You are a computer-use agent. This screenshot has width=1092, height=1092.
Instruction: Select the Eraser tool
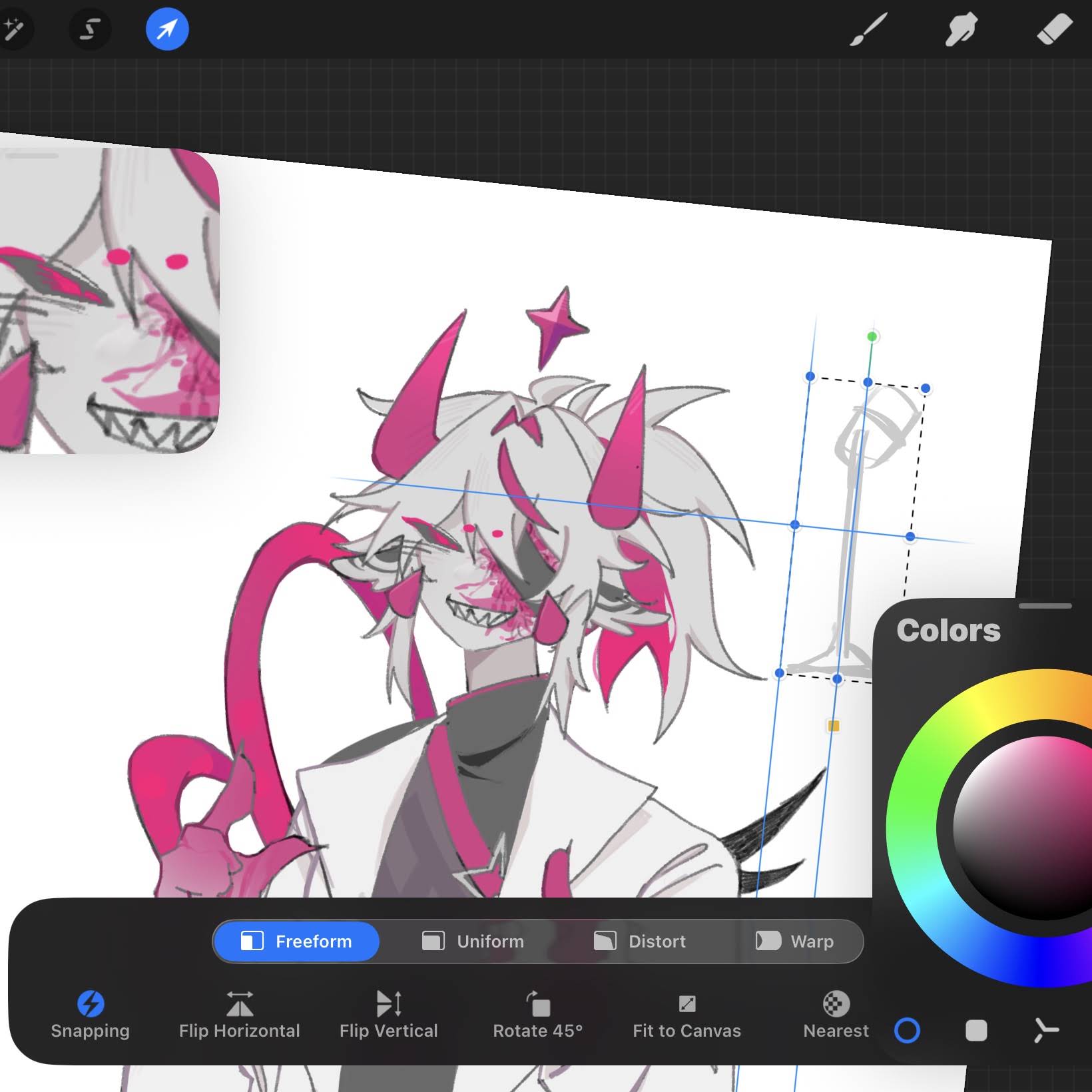tap(1054, 30)
